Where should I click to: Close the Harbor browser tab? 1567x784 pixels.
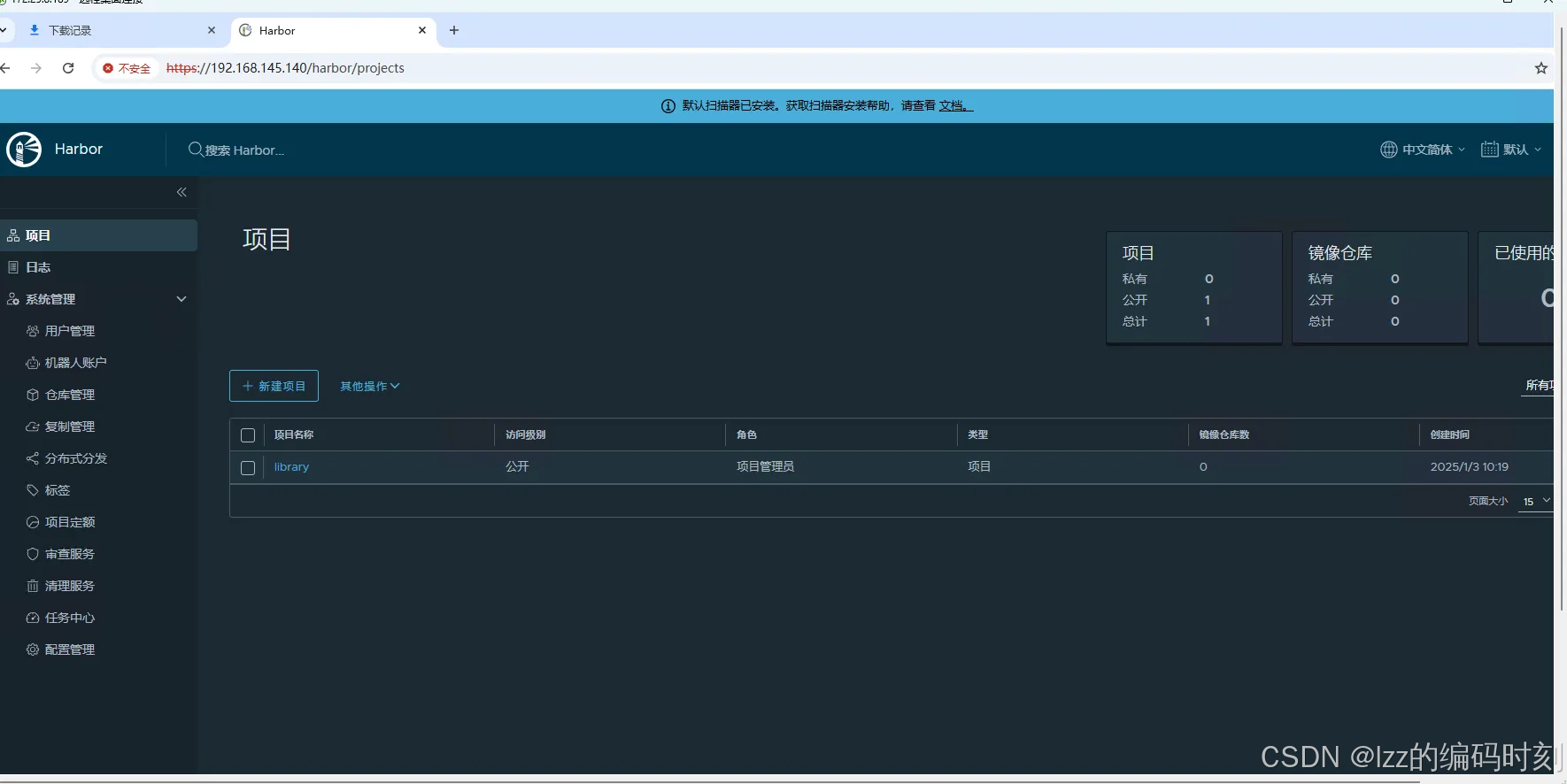422,30
